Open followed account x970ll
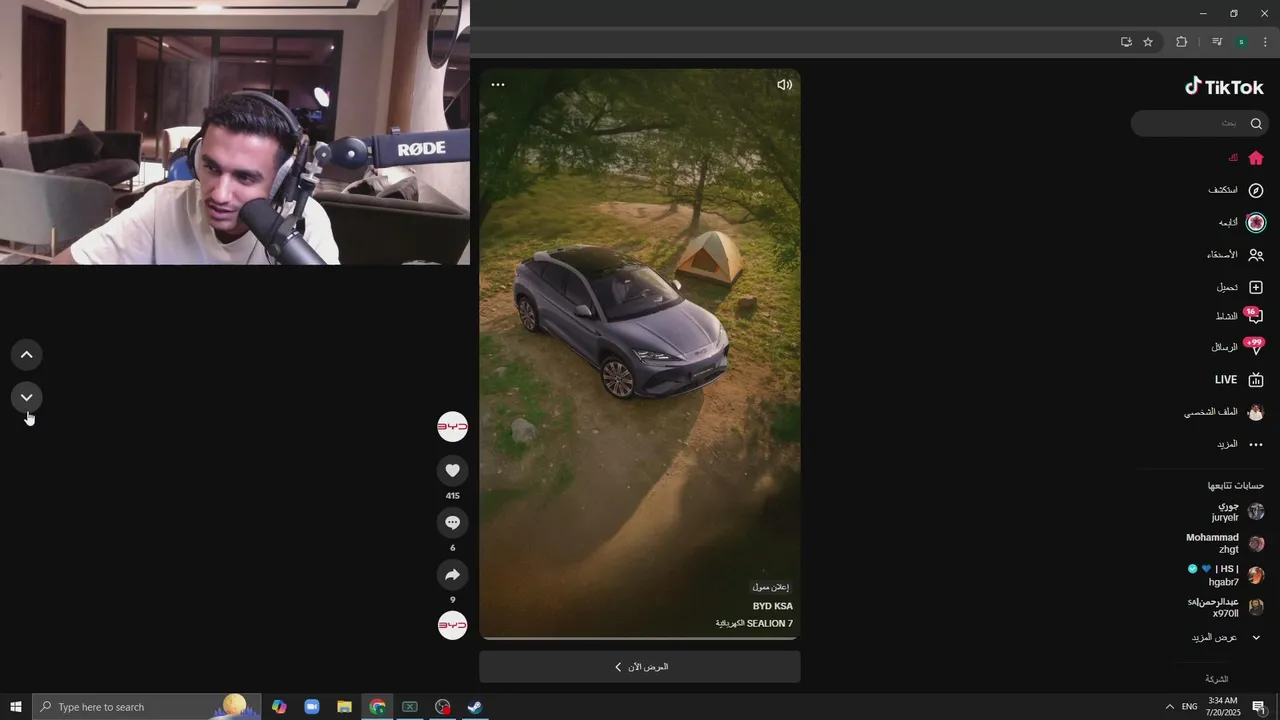The image size is (1280, 720). [x=1225, y=607]
